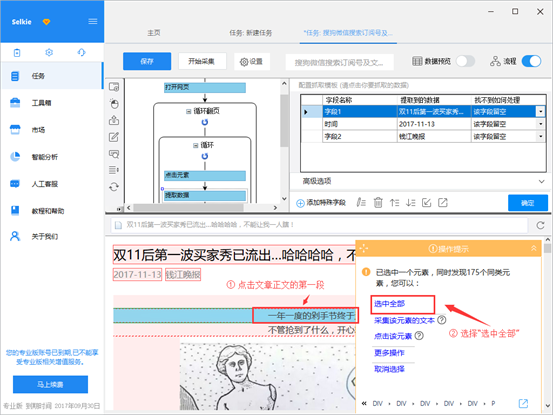Open external link icon in tip panel
The height and width of the screenshot is (415, 553).
tap(523, 403)
